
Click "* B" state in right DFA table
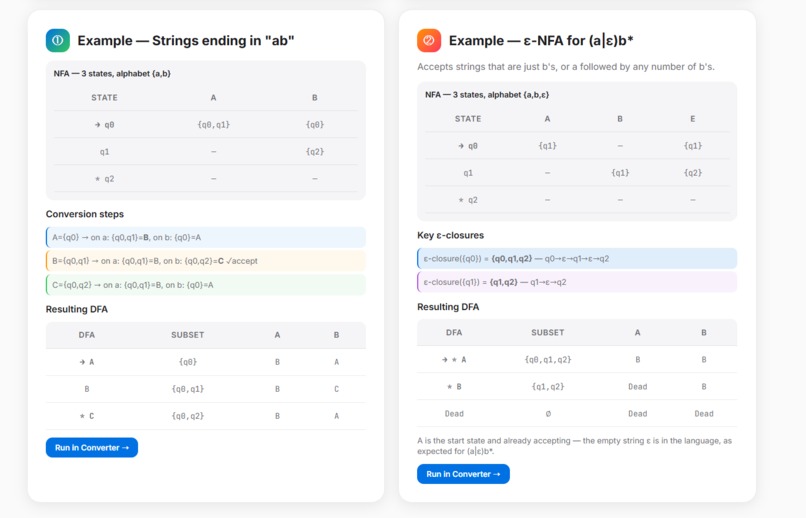tap(454, 386)
